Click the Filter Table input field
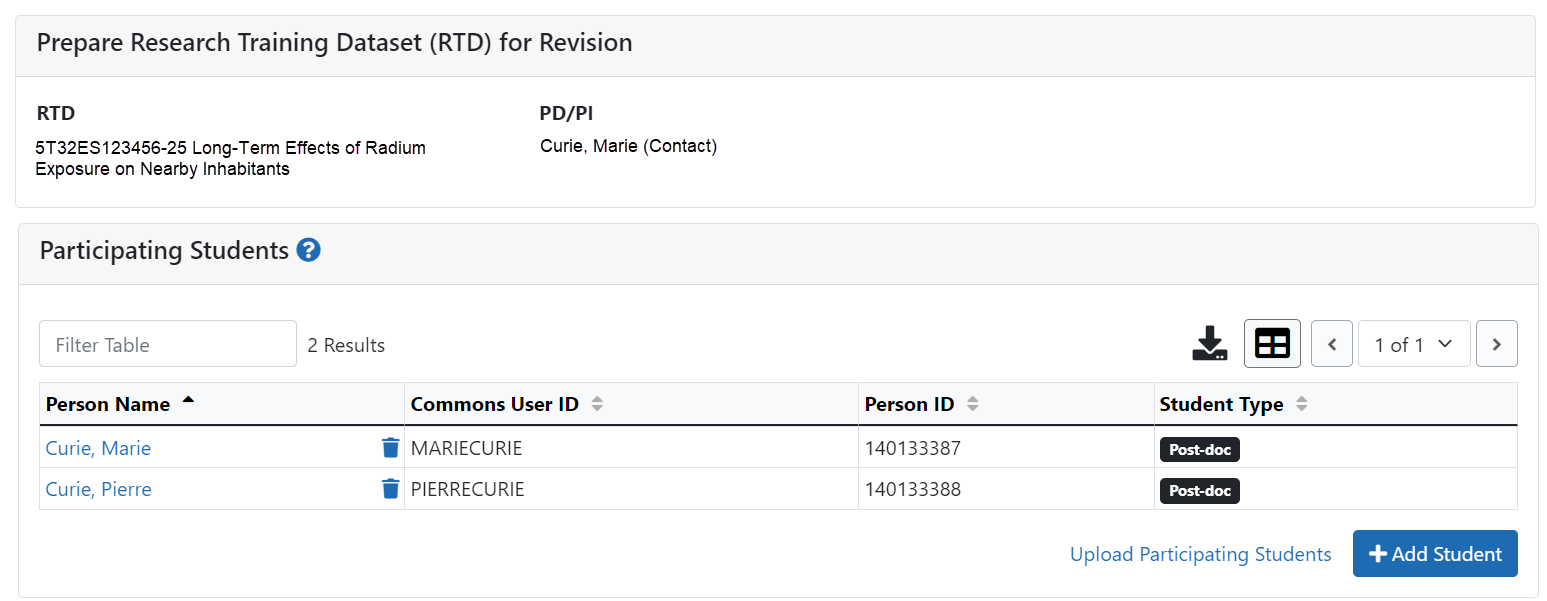Image resolution: width=1547 pixels, height=601 pixels. 168,344
